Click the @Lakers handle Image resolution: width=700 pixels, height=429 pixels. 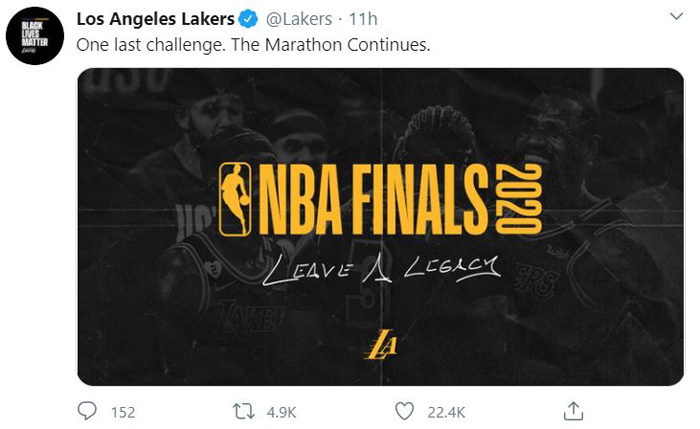click(299, 19)
